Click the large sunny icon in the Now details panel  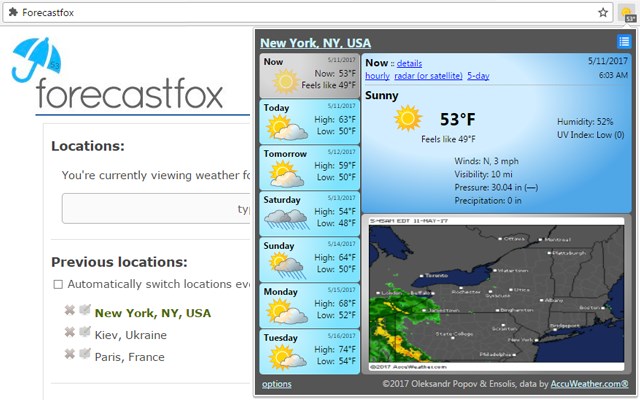pyautogui.click(x=408, y=118)
